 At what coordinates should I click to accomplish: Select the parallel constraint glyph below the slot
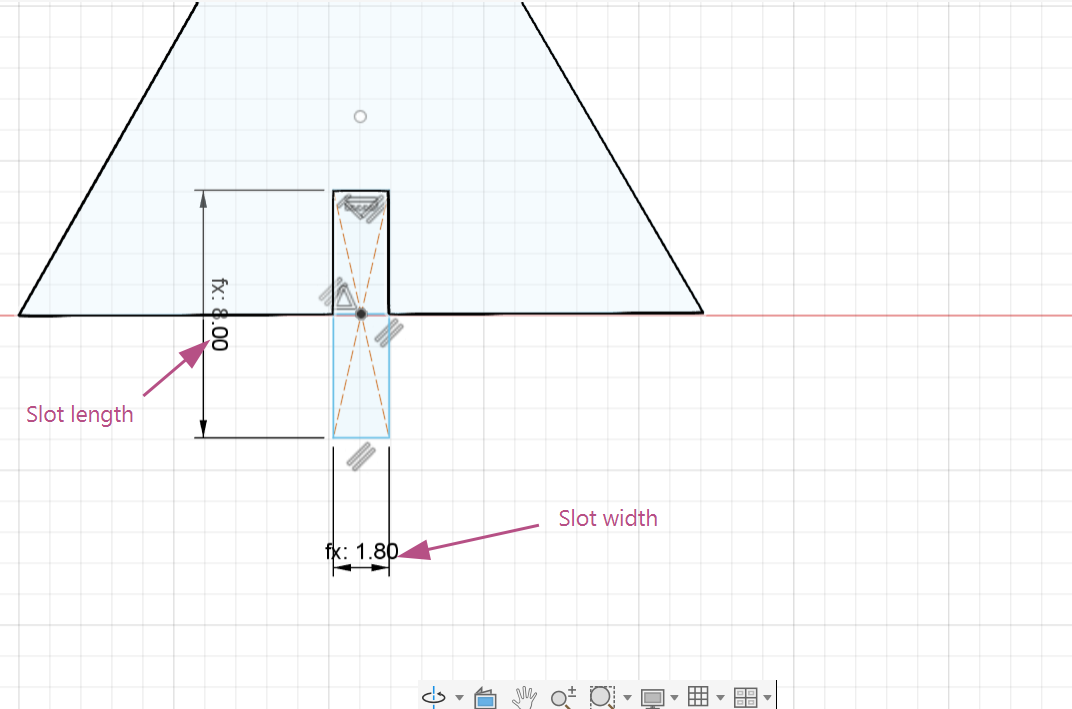coord(361,456)
